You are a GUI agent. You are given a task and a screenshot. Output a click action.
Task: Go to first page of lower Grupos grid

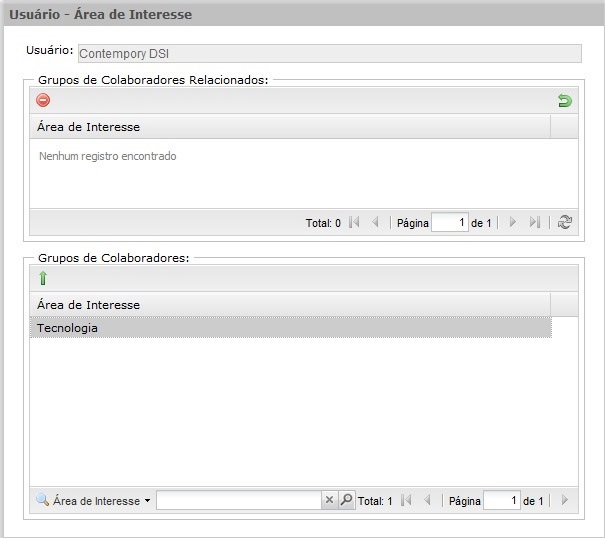406,501
